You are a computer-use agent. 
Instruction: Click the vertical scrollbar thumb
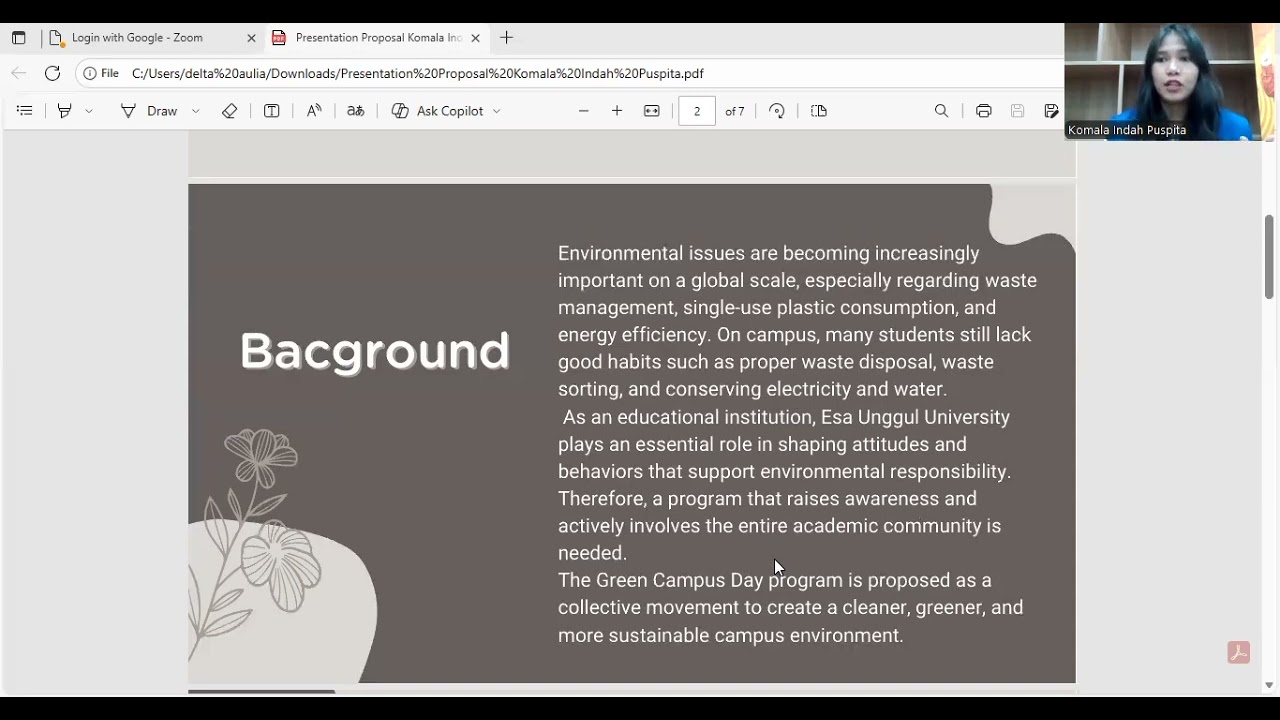[1269, 256]
